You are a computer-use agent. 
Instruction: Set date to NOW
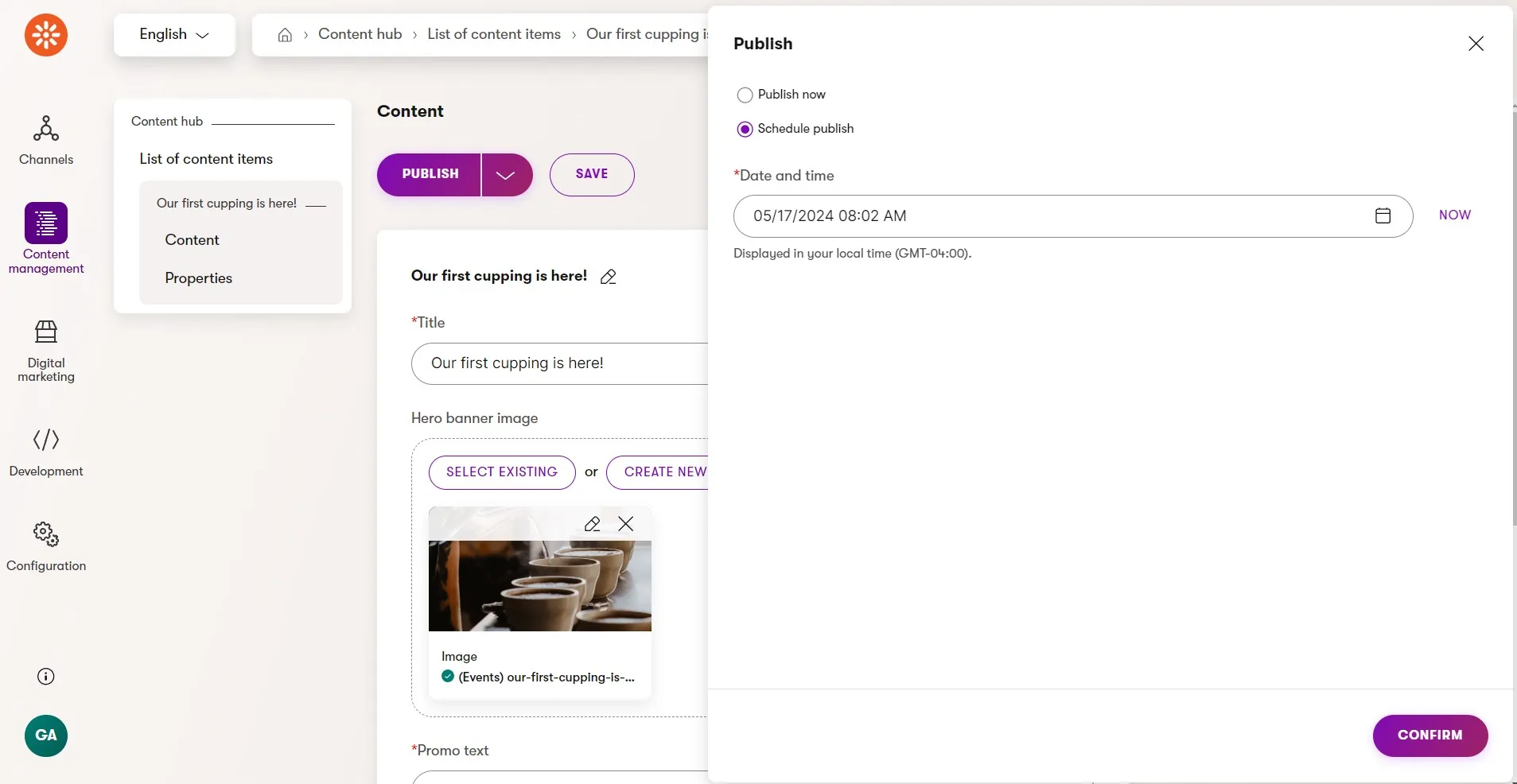(x=1455, y=215)
